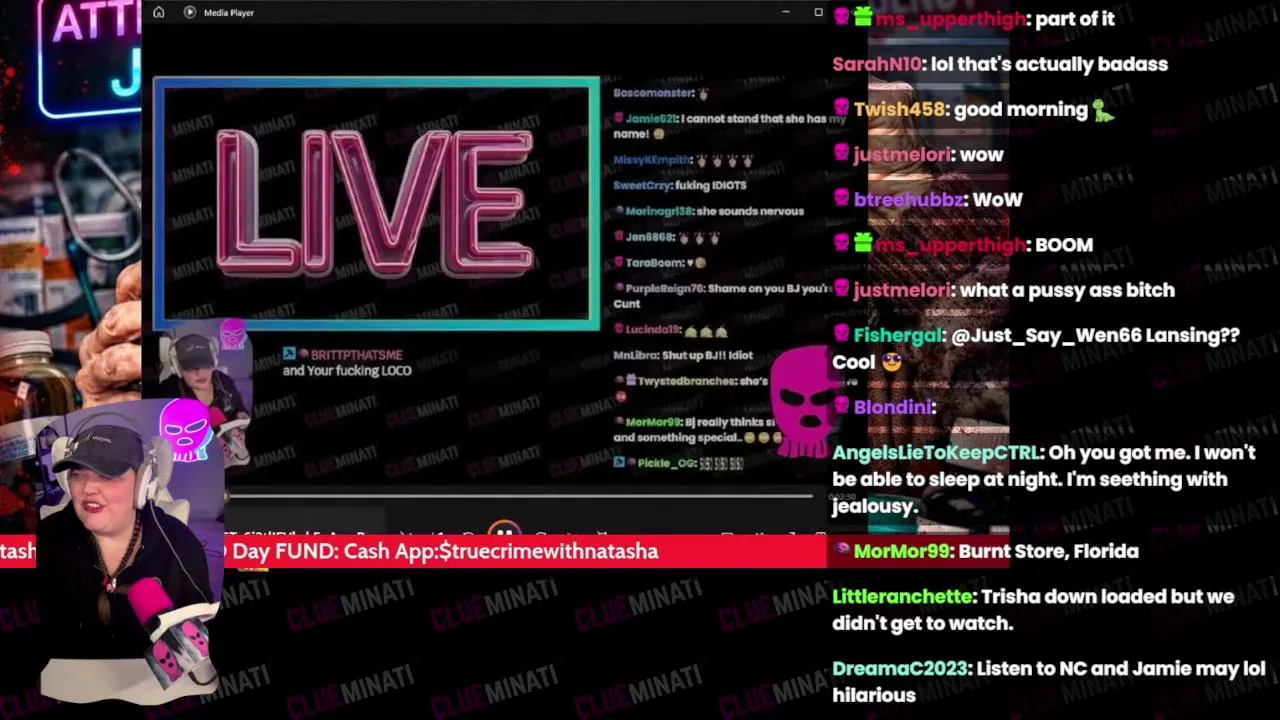Screen dimensions: 1280x720
Task: Click the pink mask badge beside Twish458
Action: point(841,109)
